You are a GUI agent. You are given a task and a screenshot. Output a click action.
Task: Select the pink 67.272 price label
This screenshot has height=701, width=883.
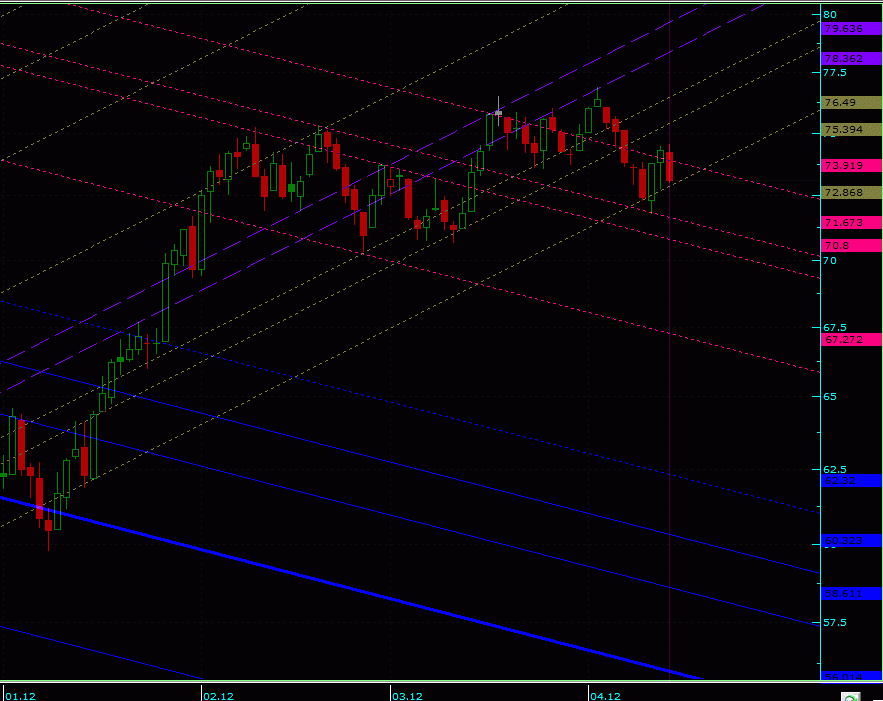click(x=851, y=340)
